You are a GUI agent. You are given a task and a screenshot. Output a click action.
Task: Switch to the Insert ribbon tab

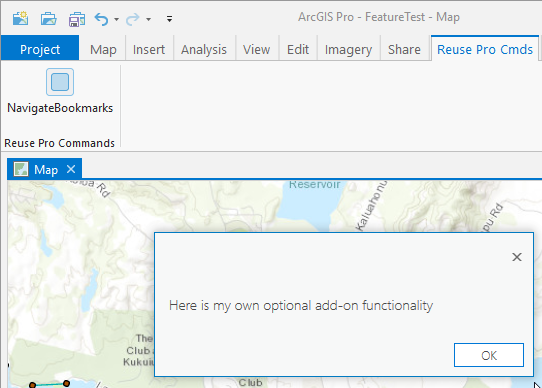(149, 49)
